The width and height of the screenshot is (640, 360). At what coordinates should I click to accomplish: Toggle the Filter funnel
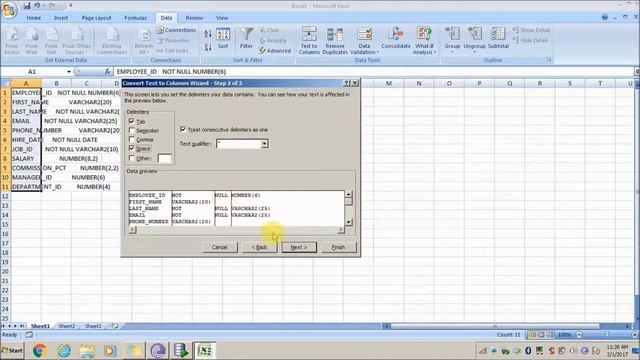coord(246,38)
